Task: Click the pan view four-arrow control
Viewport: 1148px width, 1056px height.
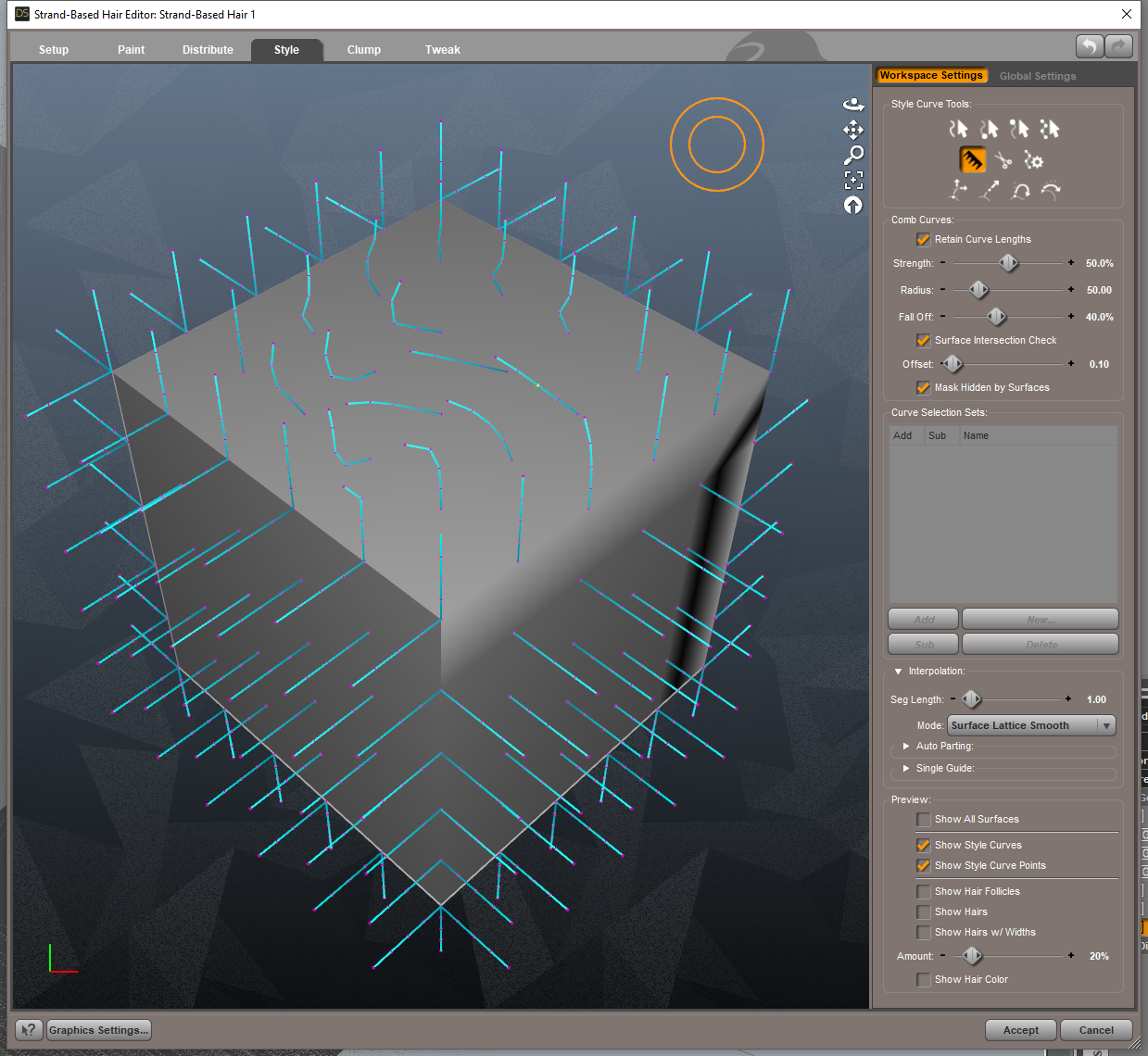Action: (853, 130)
